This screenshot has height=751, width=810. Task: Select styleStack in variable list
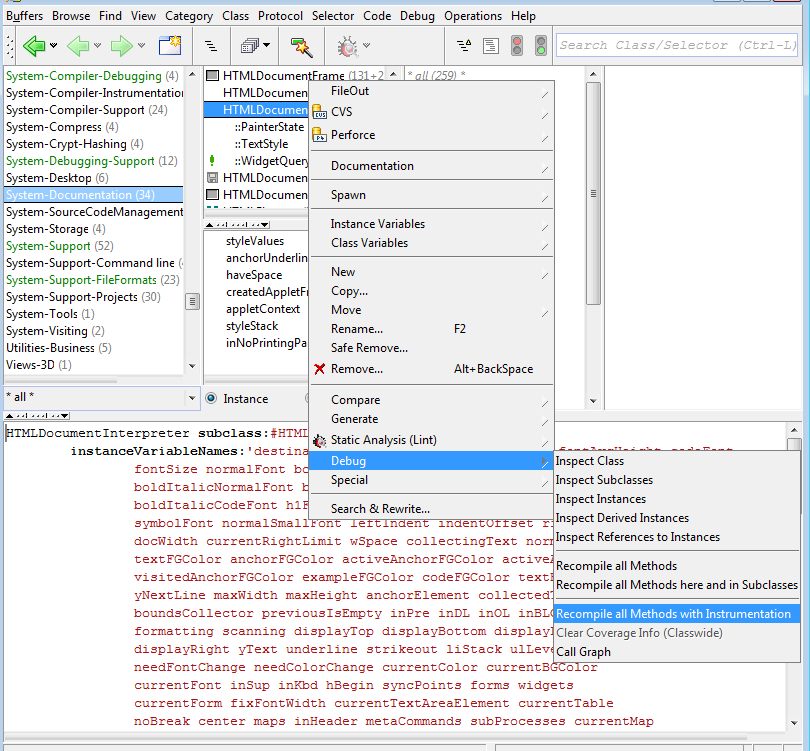pyautogui.click(x=252, y=326)
